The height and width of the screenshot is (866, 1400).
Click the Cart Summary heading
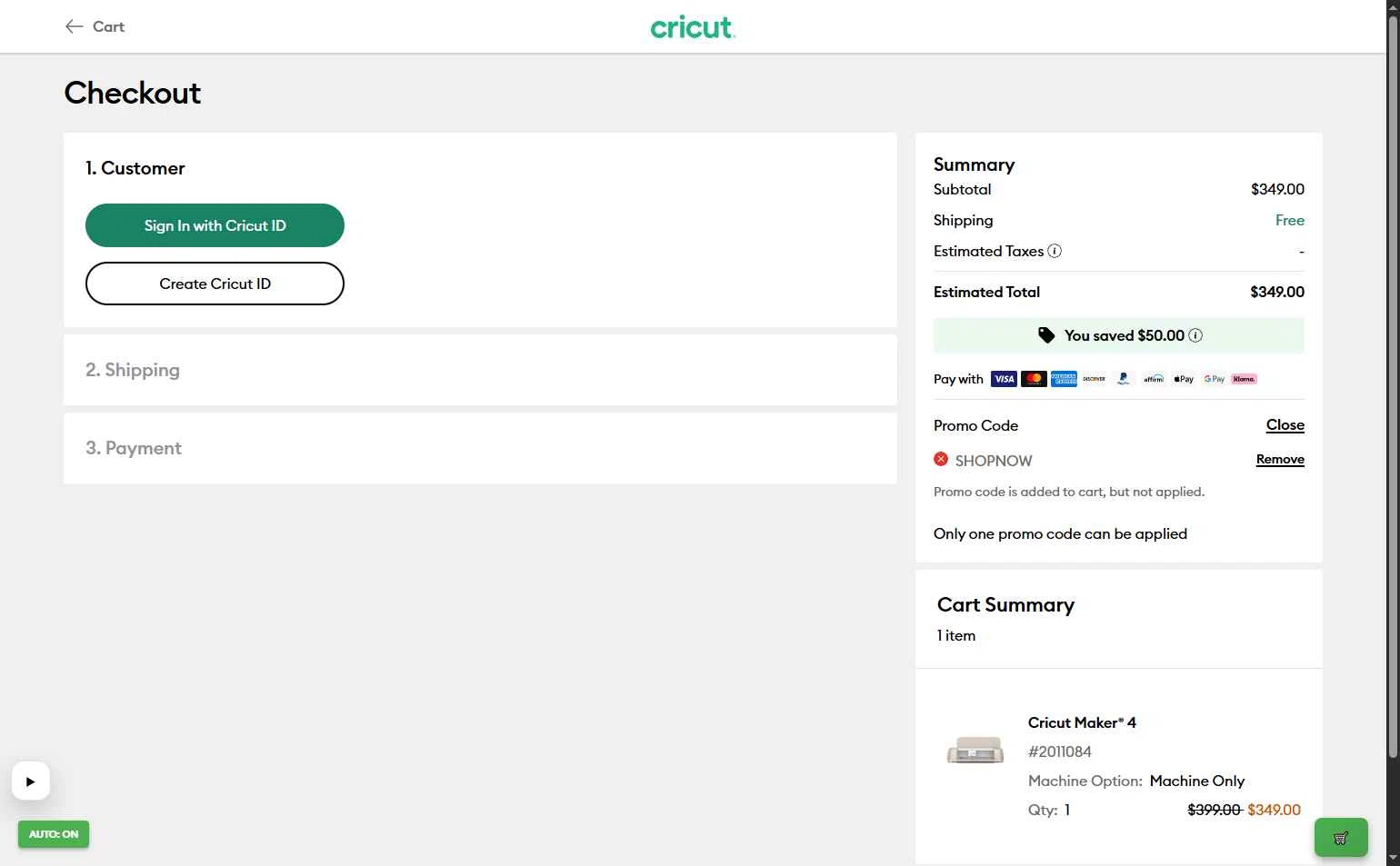[x=1005, y=604]
